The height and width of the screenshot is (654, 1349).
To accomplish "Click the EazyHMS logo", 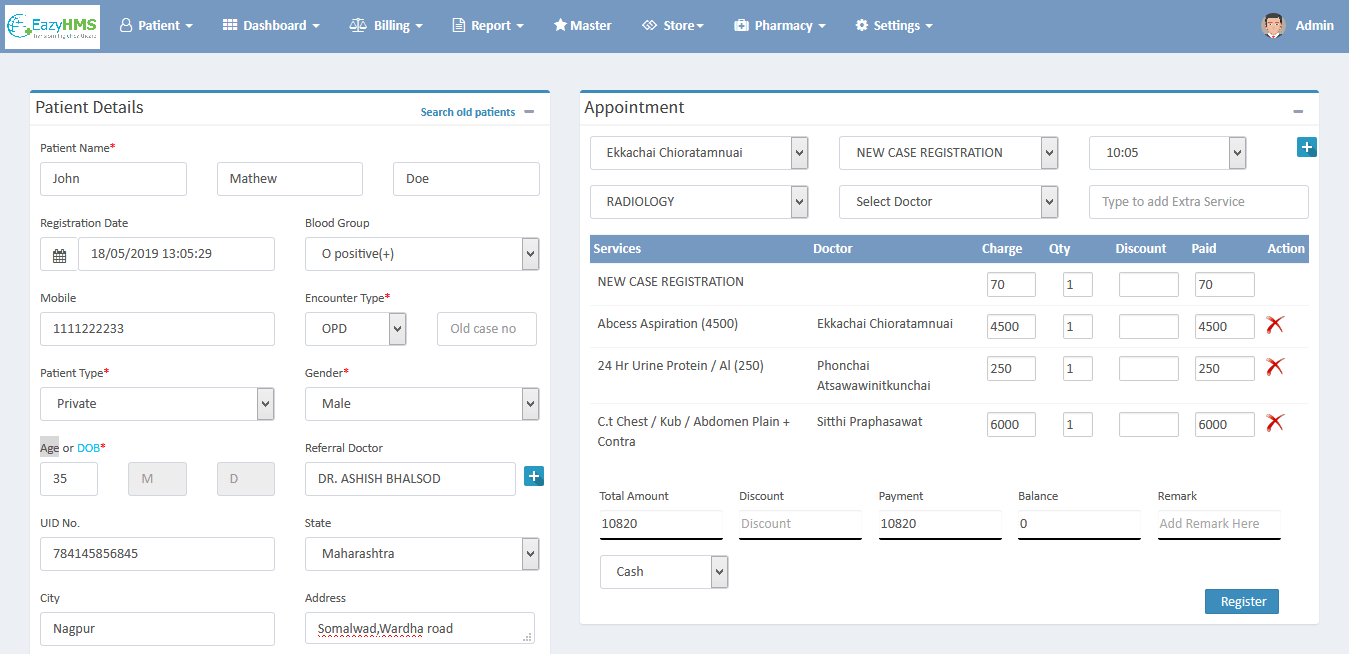I will (x=52, y=26).
